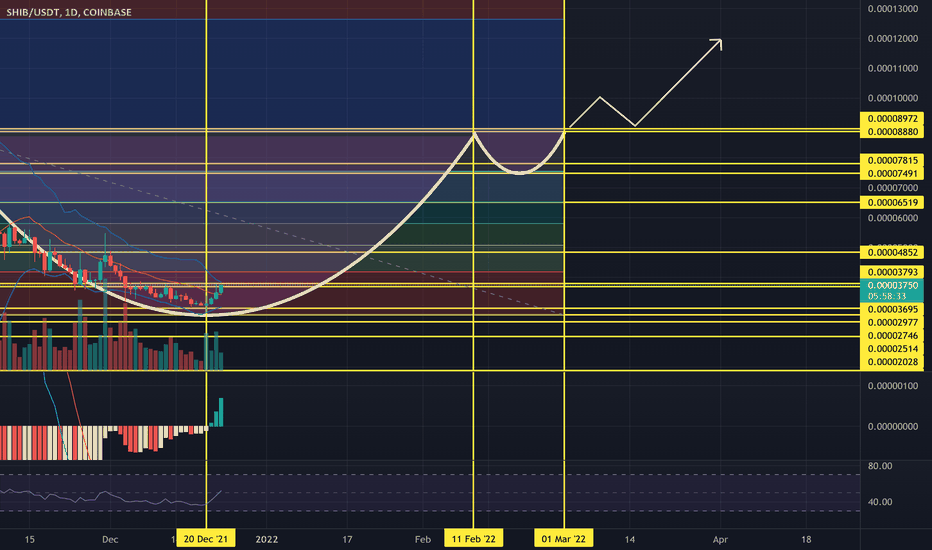Viewport: 932px width, 550px height.
Task: Click the 2022 label on time axis
Action: (267, 539)
